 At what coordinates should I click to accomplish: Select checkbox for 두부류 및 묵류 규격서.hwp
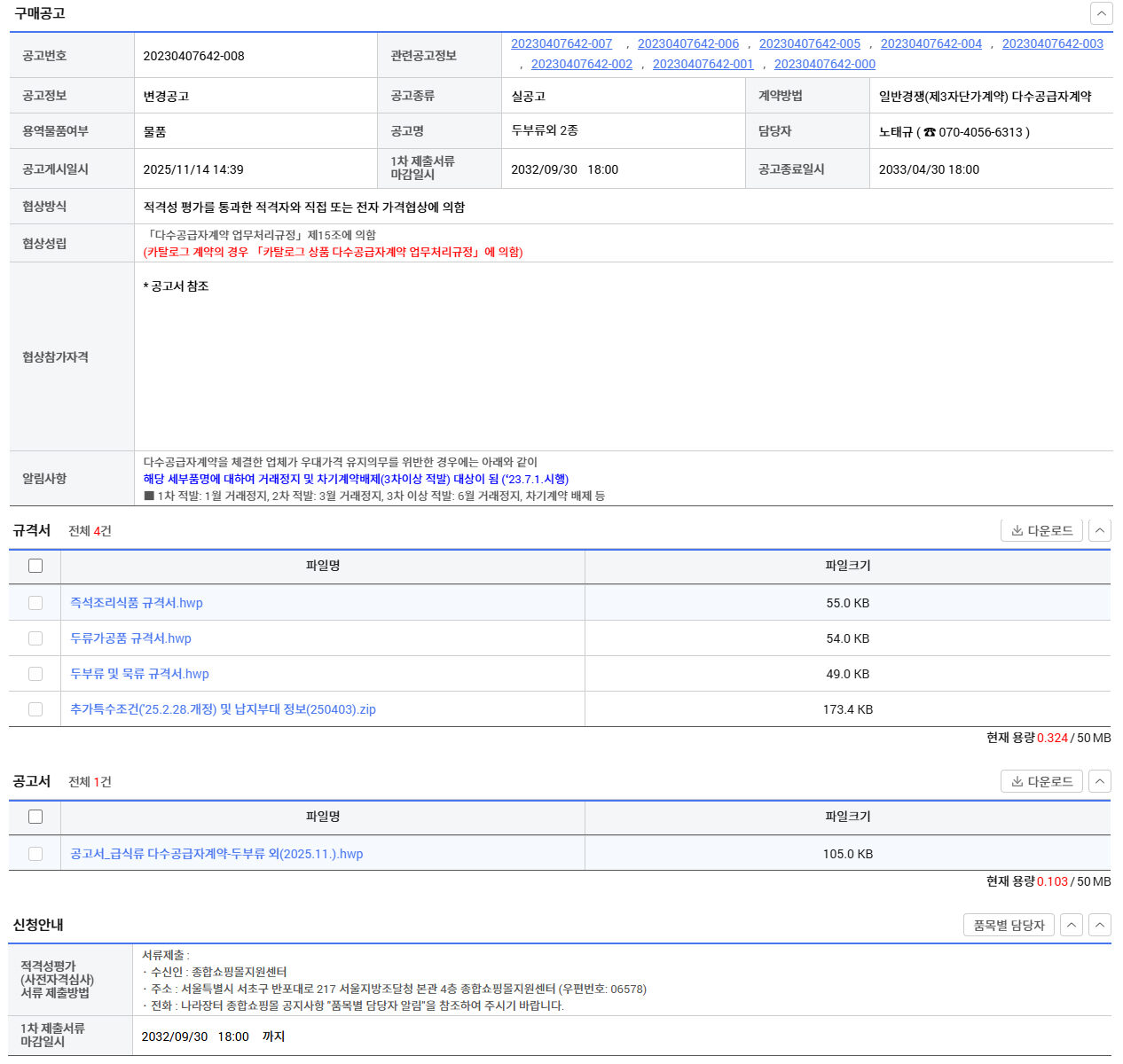[x=35, y=674]
